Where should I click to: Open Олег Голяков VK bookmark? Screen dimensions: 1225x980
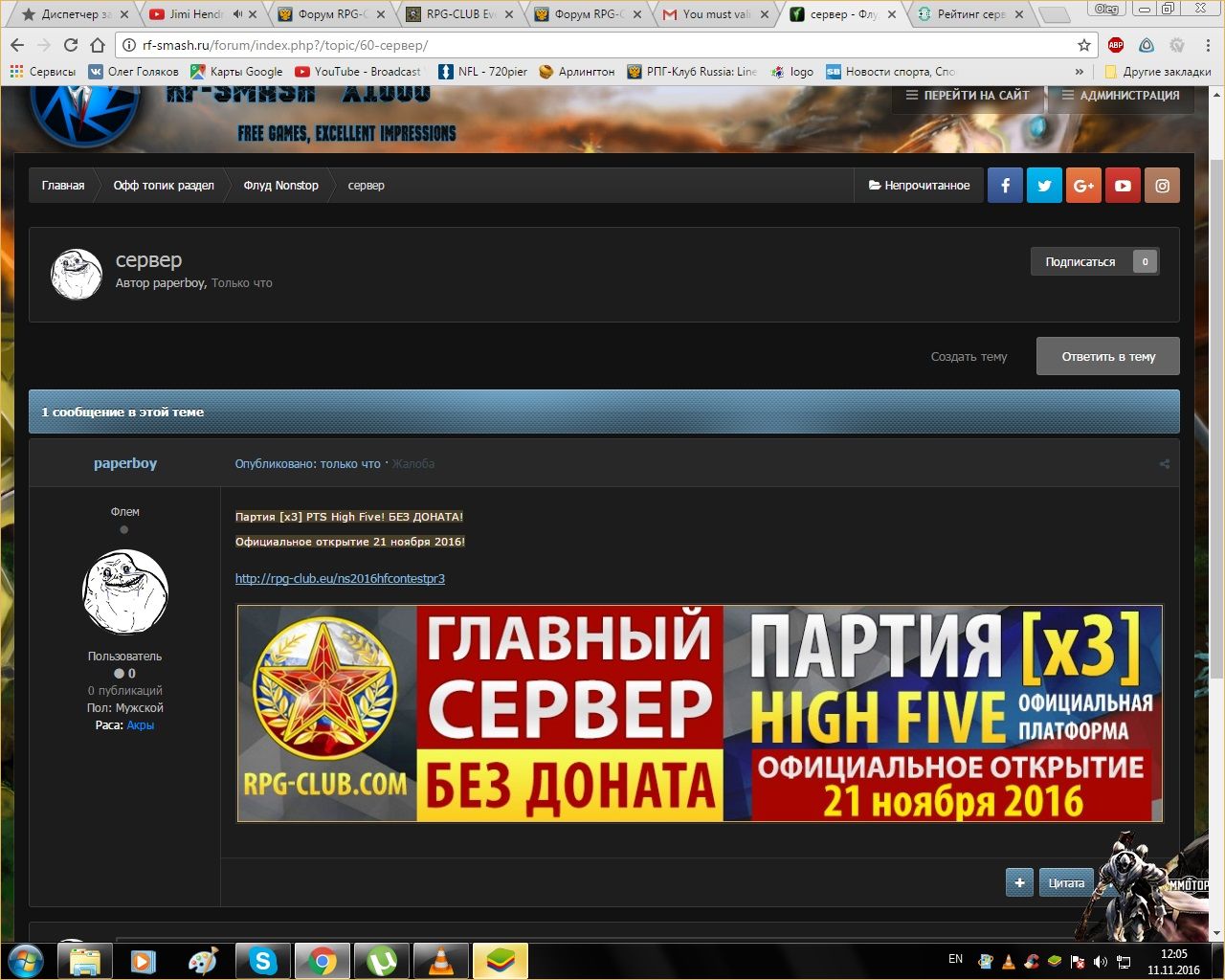tap(133, 72)
